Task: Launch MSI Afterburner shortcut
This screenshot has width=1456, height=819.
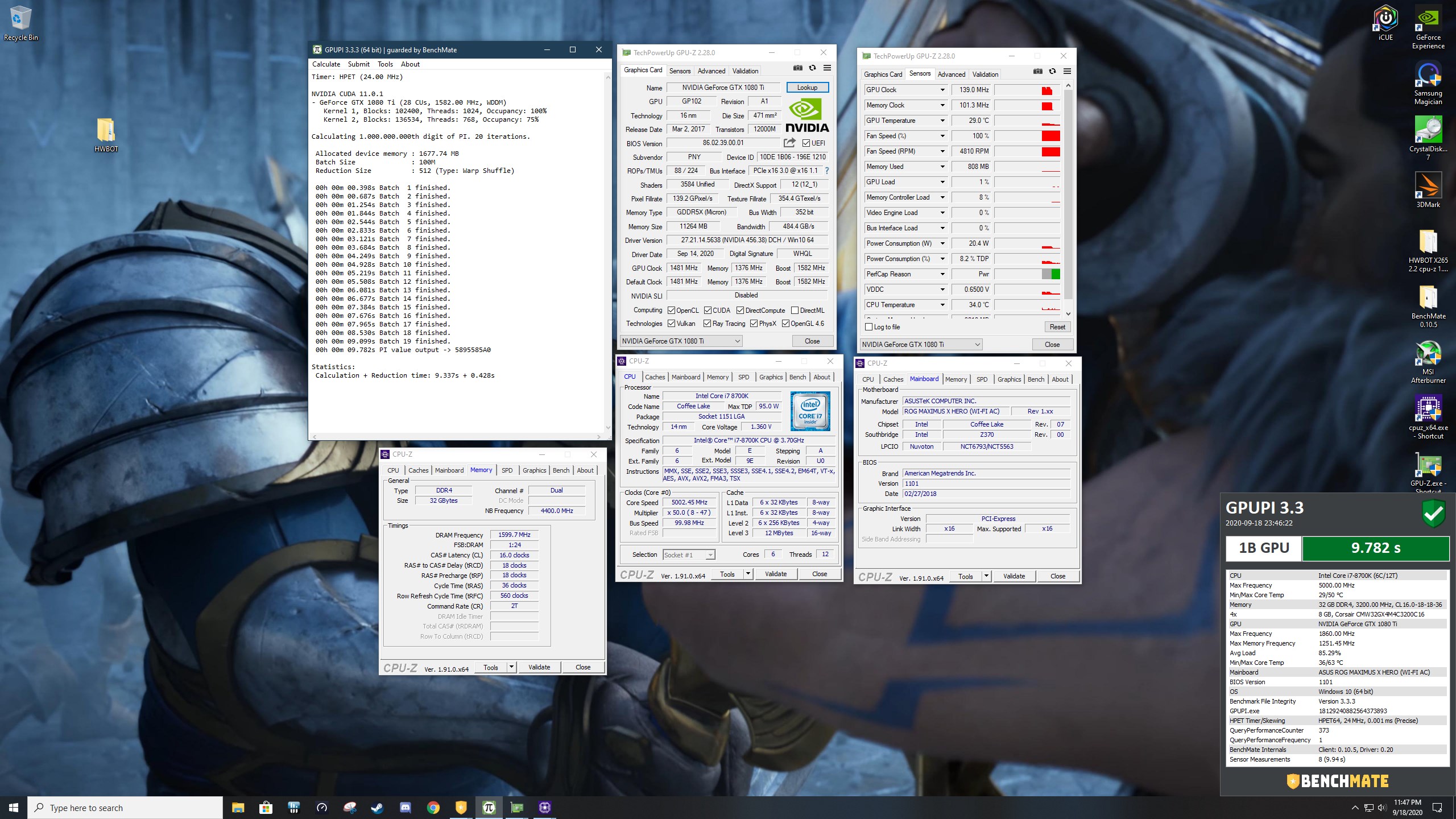Action: coord(1428,362)
